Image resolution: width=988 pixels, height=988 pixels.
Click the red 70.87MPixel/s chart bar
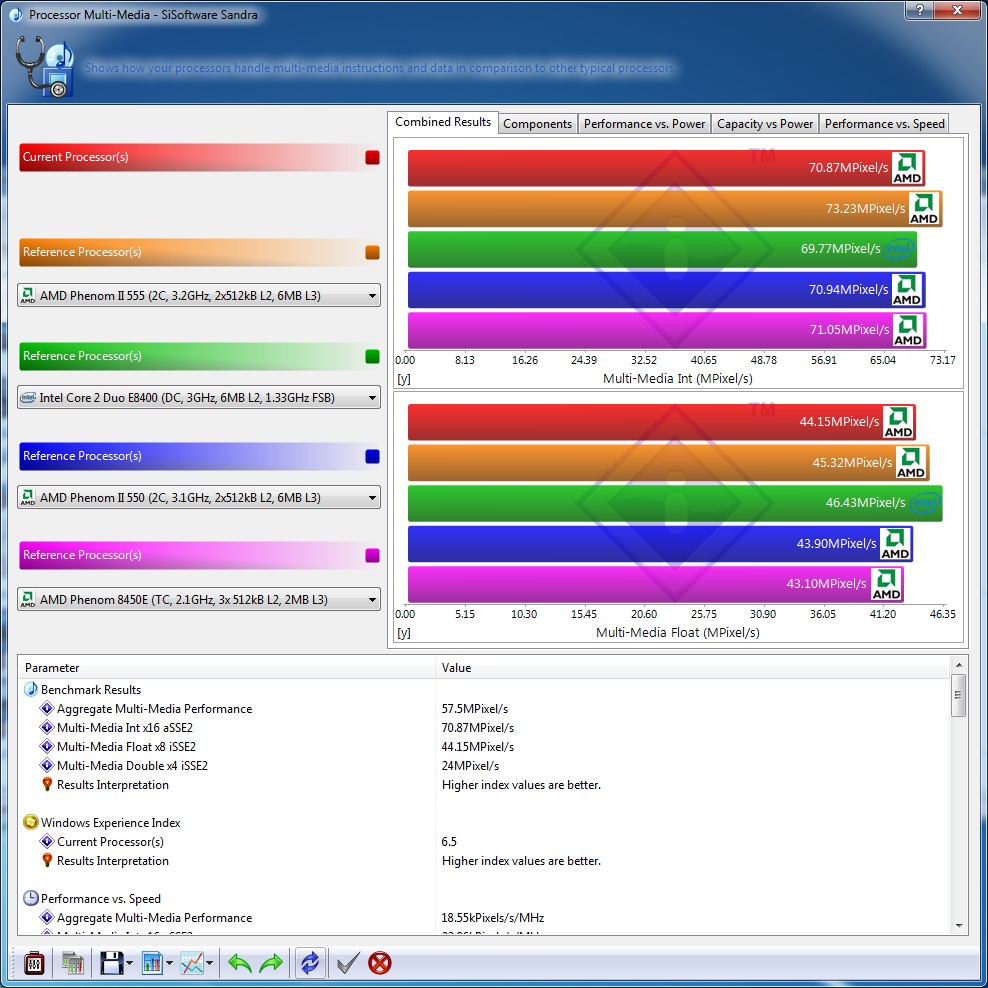[666, 168]
